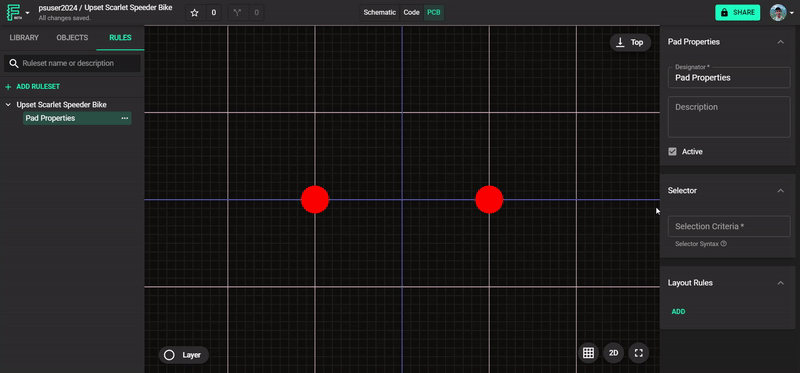Click the search magnifier icon in Rules
Image resolution: width=800 pixels, height=373 pixels.
tap(14, 64)
